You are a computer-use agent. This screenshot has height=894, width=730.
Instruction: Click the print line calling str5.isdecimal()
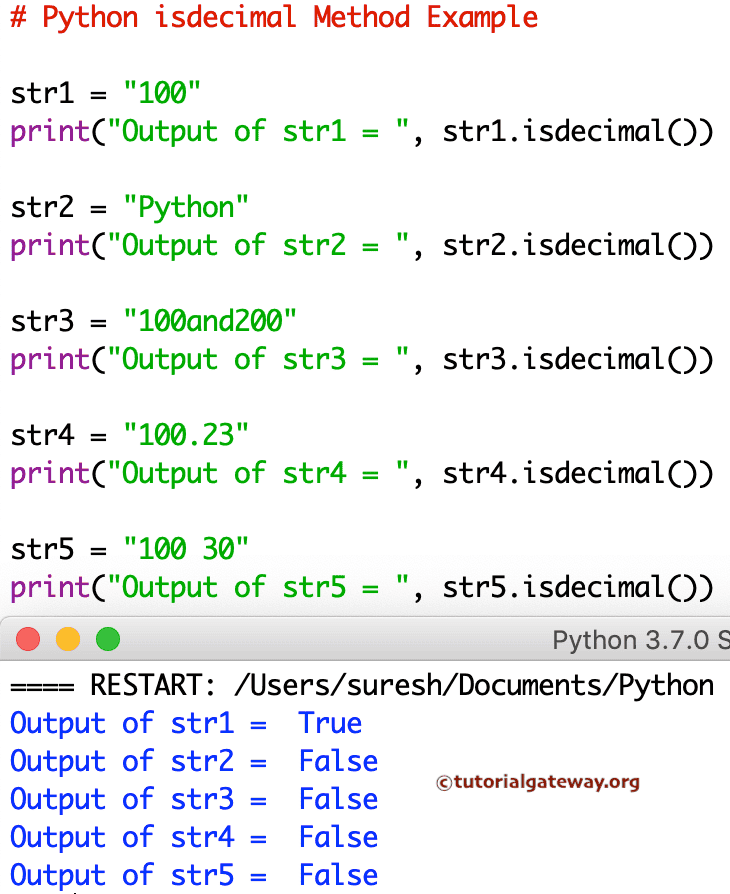tap(362, 588)
